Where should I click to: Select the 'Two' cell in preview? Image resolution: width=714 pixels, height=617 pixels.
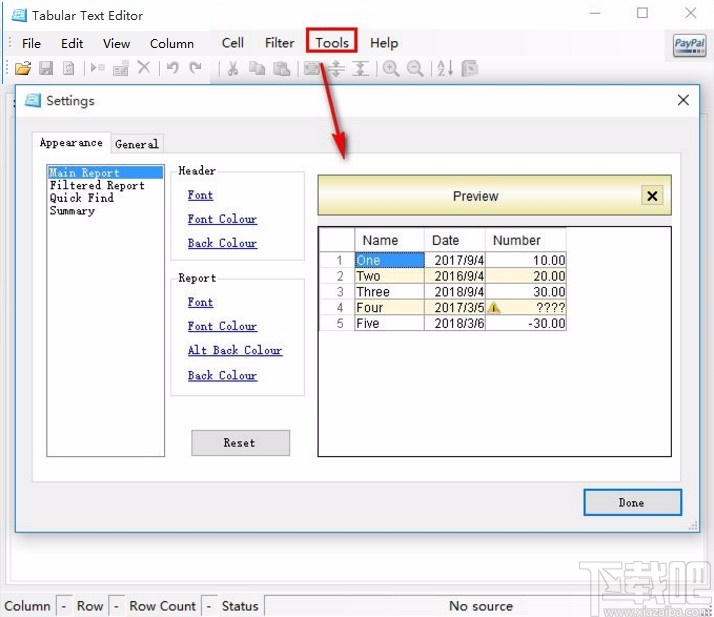coord(389,276)
